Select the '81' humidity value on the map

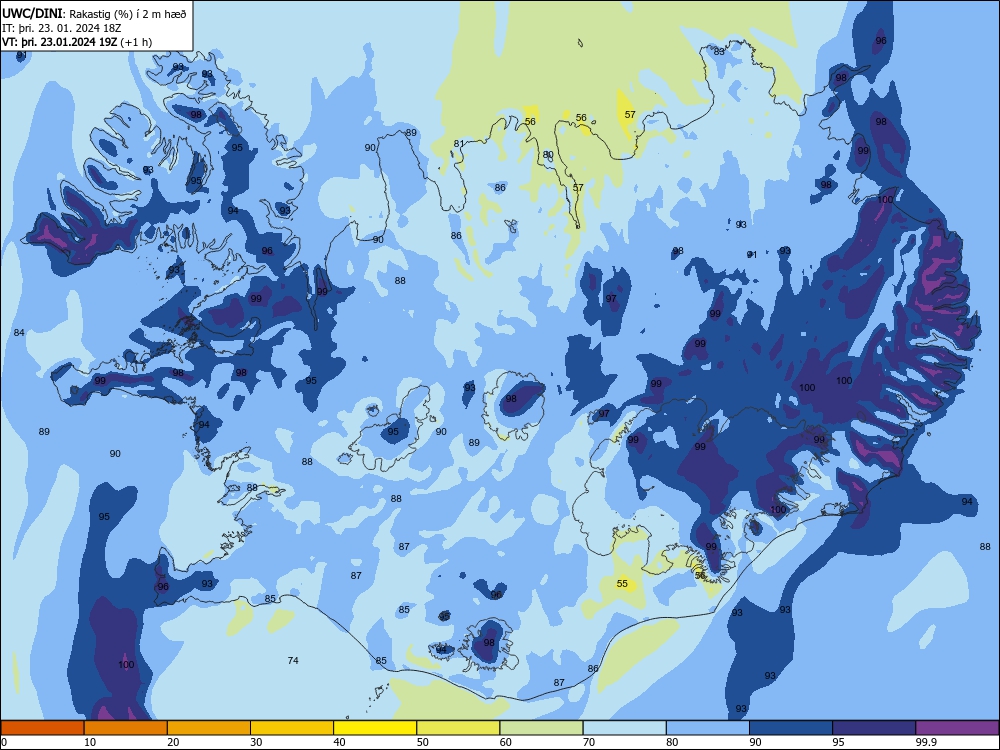pos(459,143)
